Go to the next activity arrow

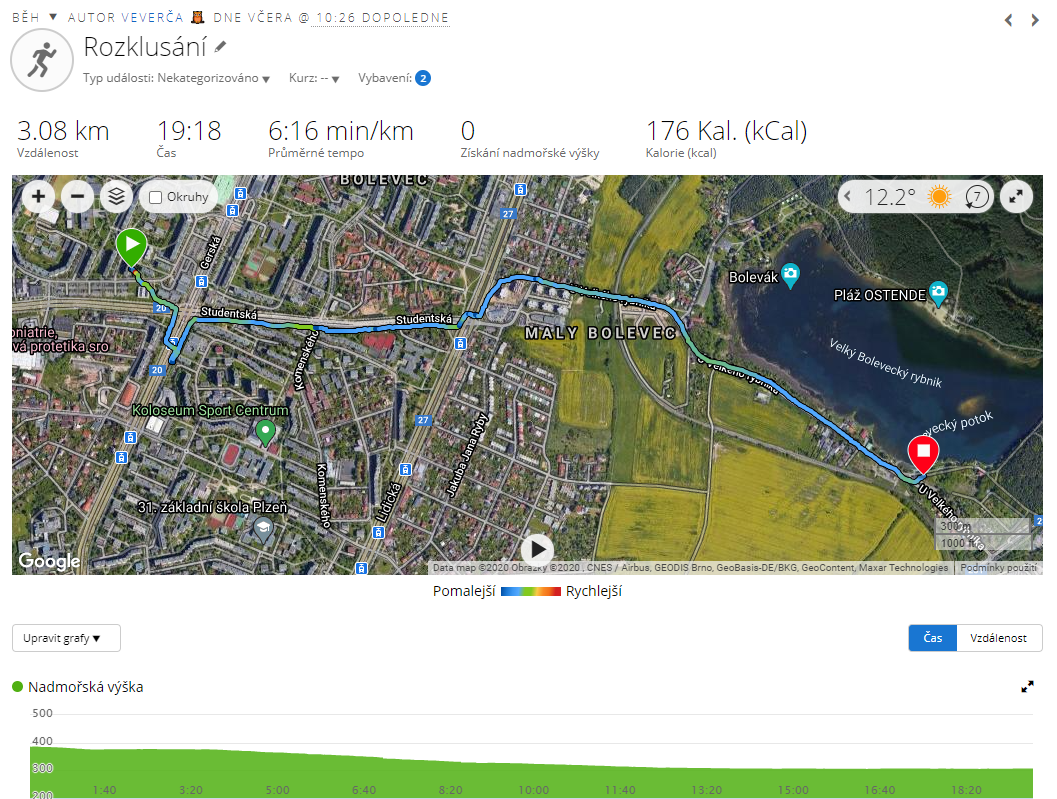[x=1035, y=20]
